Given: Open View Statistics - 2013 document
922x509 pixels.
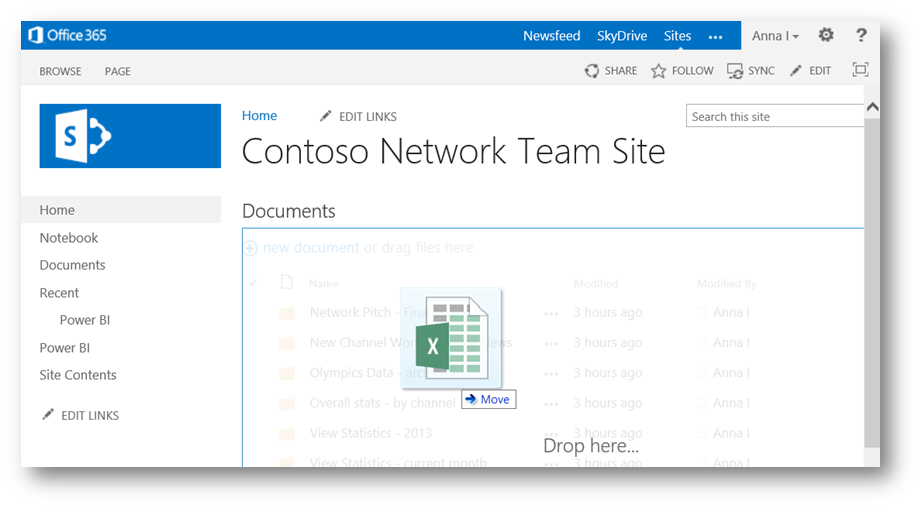Looking at the screenshot, I should [370, 433].
